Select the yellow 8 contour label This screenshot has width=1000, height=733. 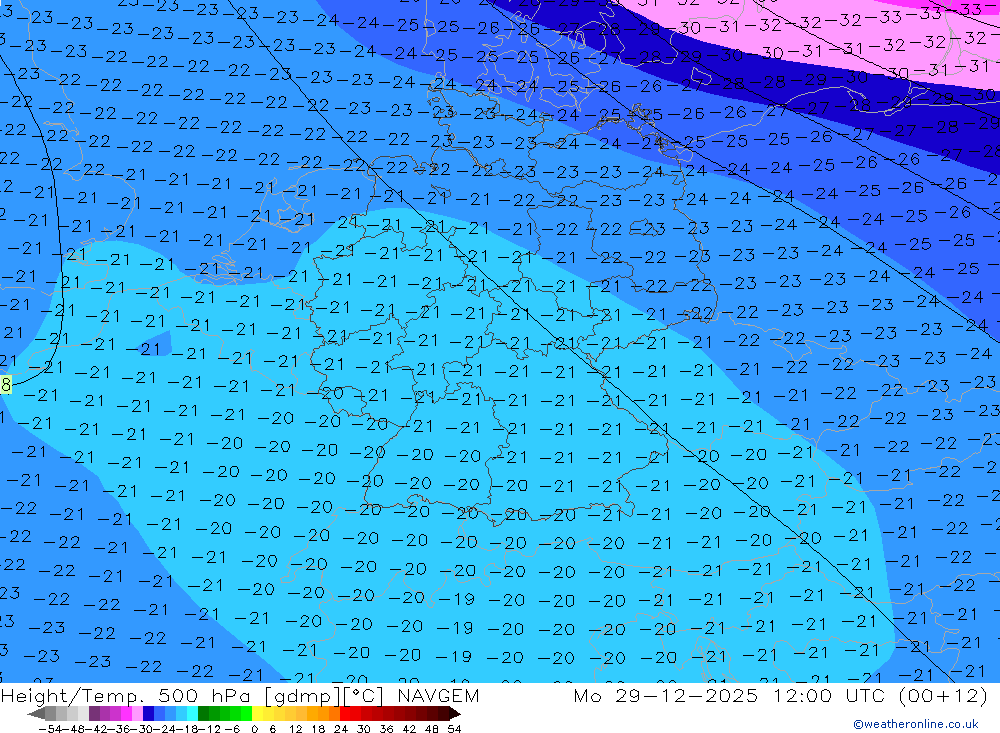[x=6, y=385]
